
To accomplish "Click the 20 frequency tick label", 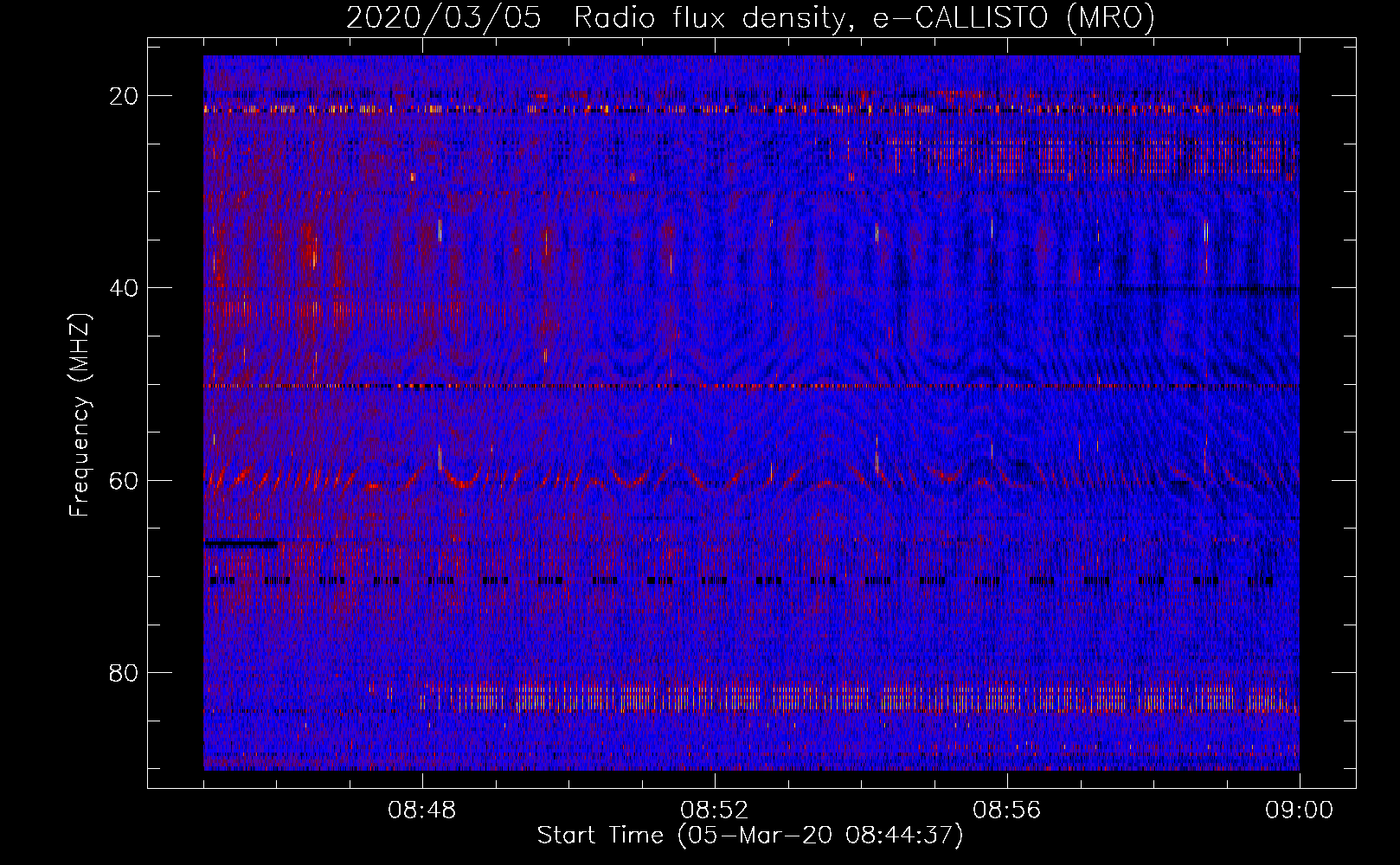I will (124, 96).
